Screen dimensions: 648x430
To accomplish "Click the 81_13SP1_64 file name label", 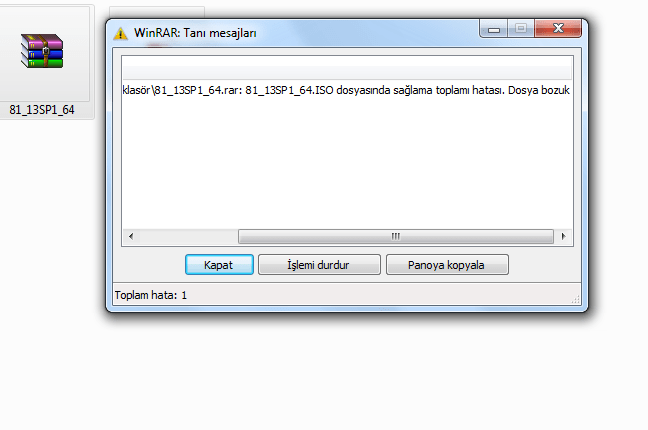I will (42, 110).
